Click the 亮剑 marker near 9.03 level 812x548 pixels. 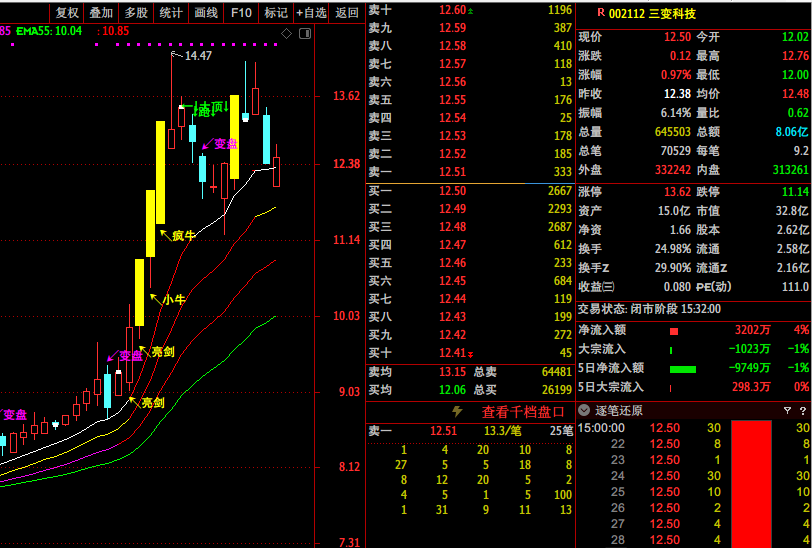click(x=153, y=403)
